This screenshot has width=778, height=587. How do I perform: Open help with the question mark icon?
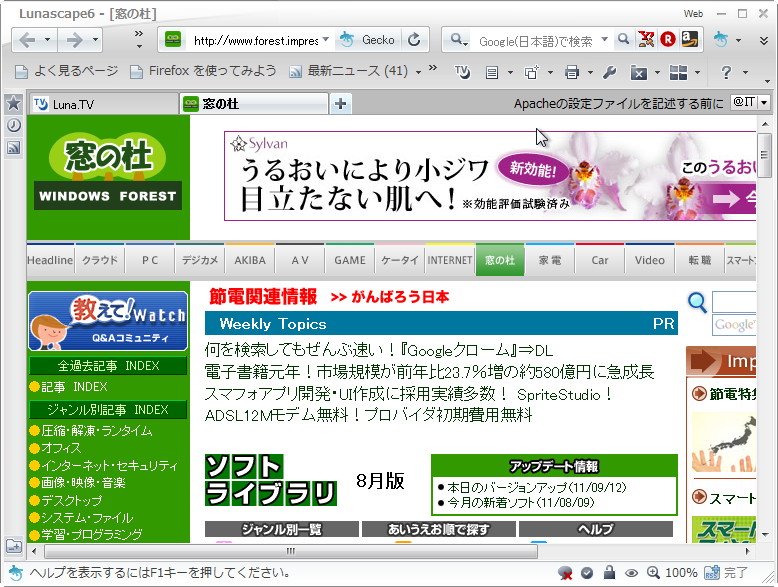pyautogui.click(x=726, y=73)
